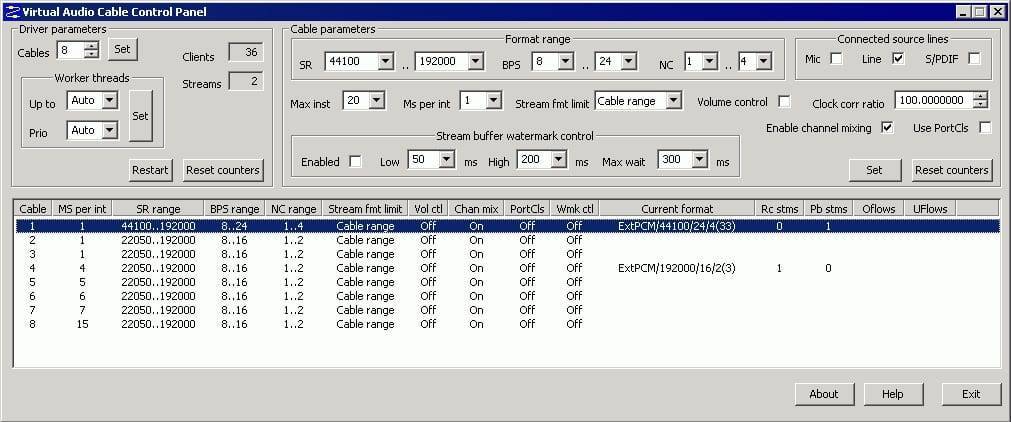
Task: Open the Stream fmt limit dropdown
Action: click(674, 101)
